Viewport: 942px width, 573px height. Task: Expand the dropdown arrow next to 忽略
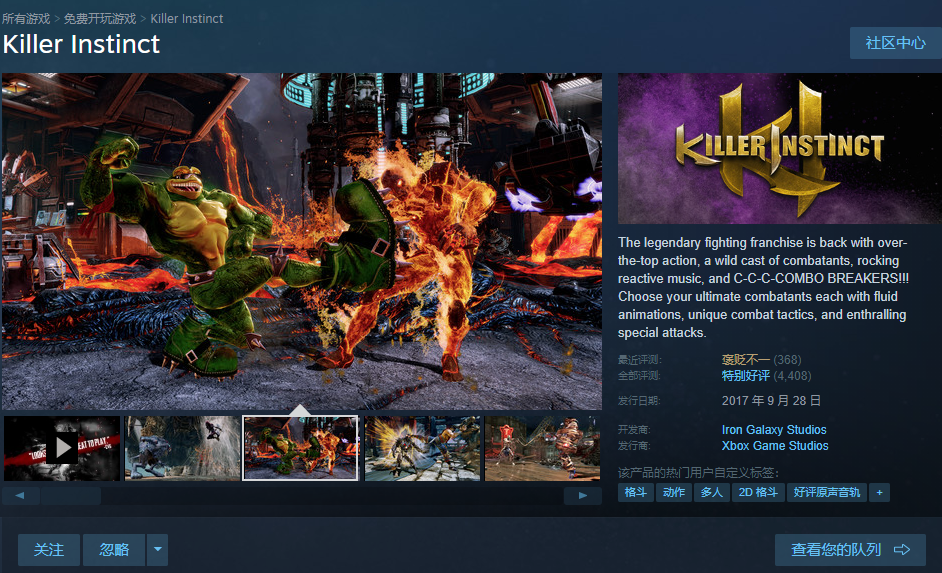pyautogui.click(x=157, y=550)
